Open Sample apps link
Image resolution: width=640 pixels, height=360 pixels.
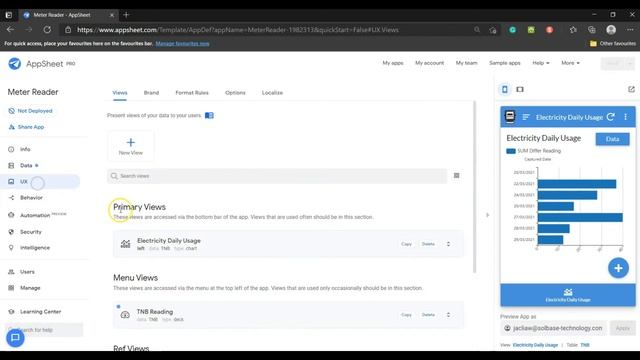pos(504,63)
